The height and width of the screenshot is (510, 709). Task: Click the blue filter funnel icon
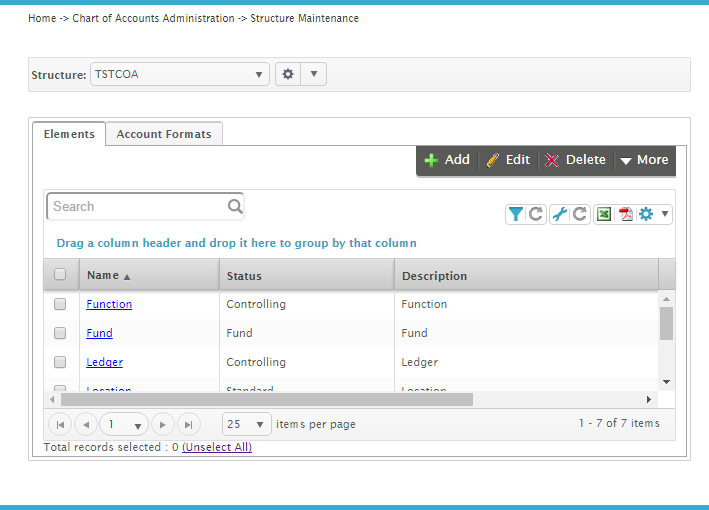[x=515, y=214]
